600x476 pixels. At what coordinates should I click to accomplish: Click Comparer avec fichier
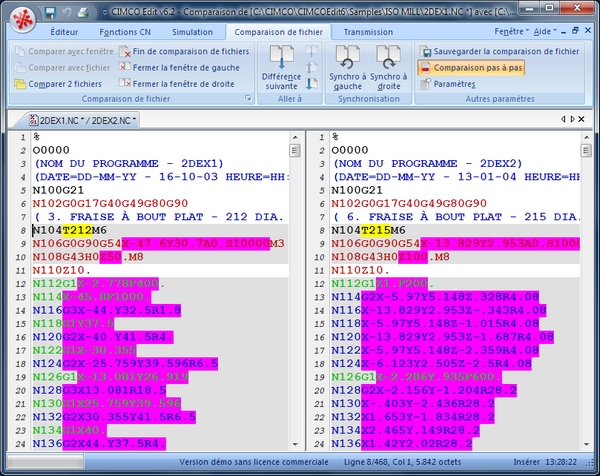click(62, 68)
